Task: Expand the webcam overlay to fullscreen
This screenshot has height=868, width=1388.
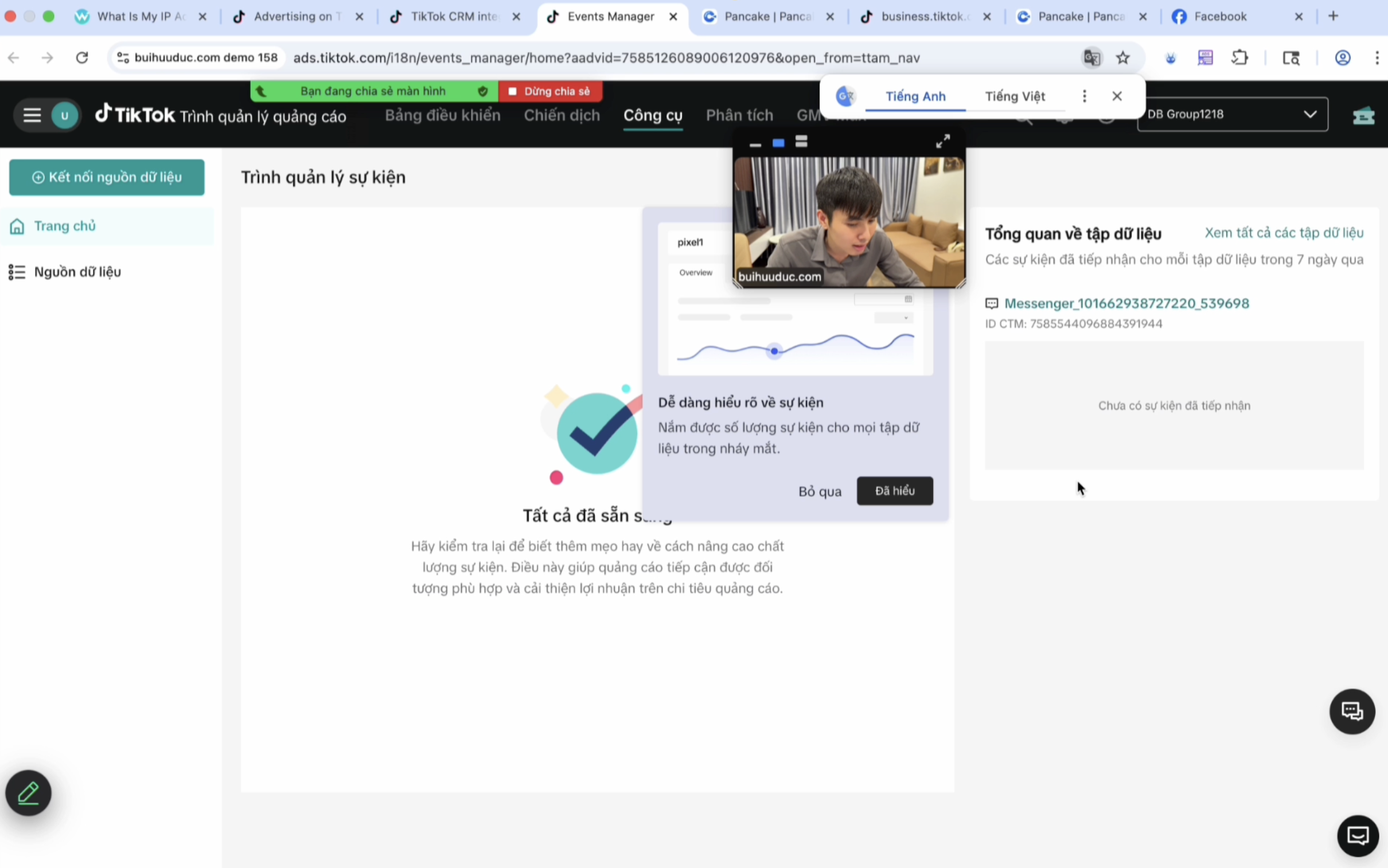Action: [942, 141]
